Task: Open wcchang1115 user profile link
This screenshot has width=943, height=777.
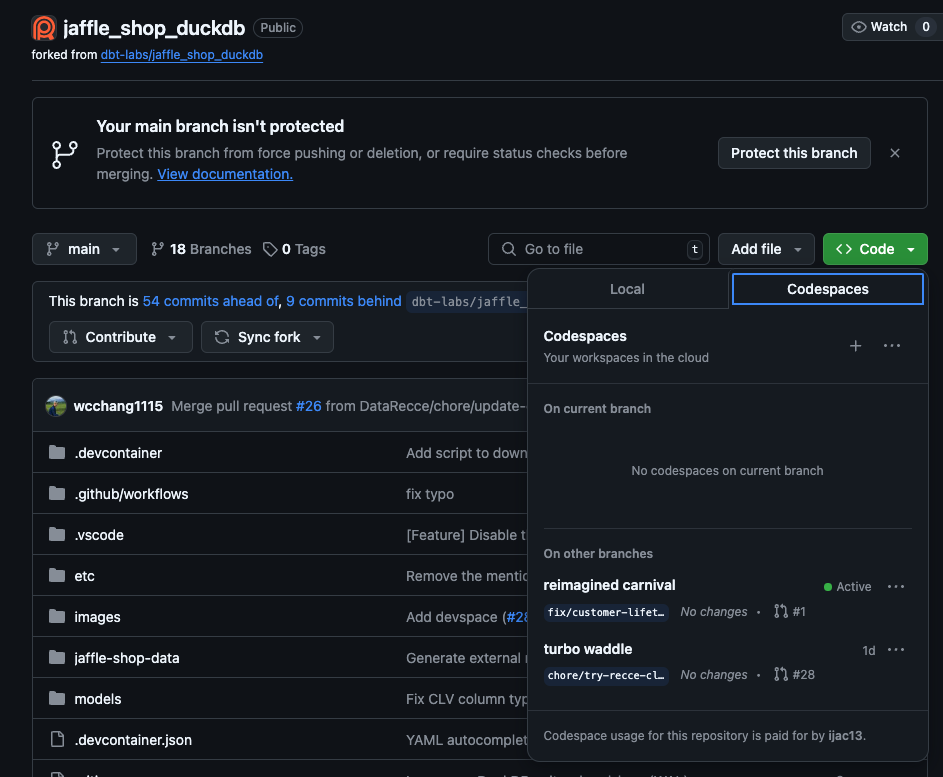Action: [x=118, y=407]
